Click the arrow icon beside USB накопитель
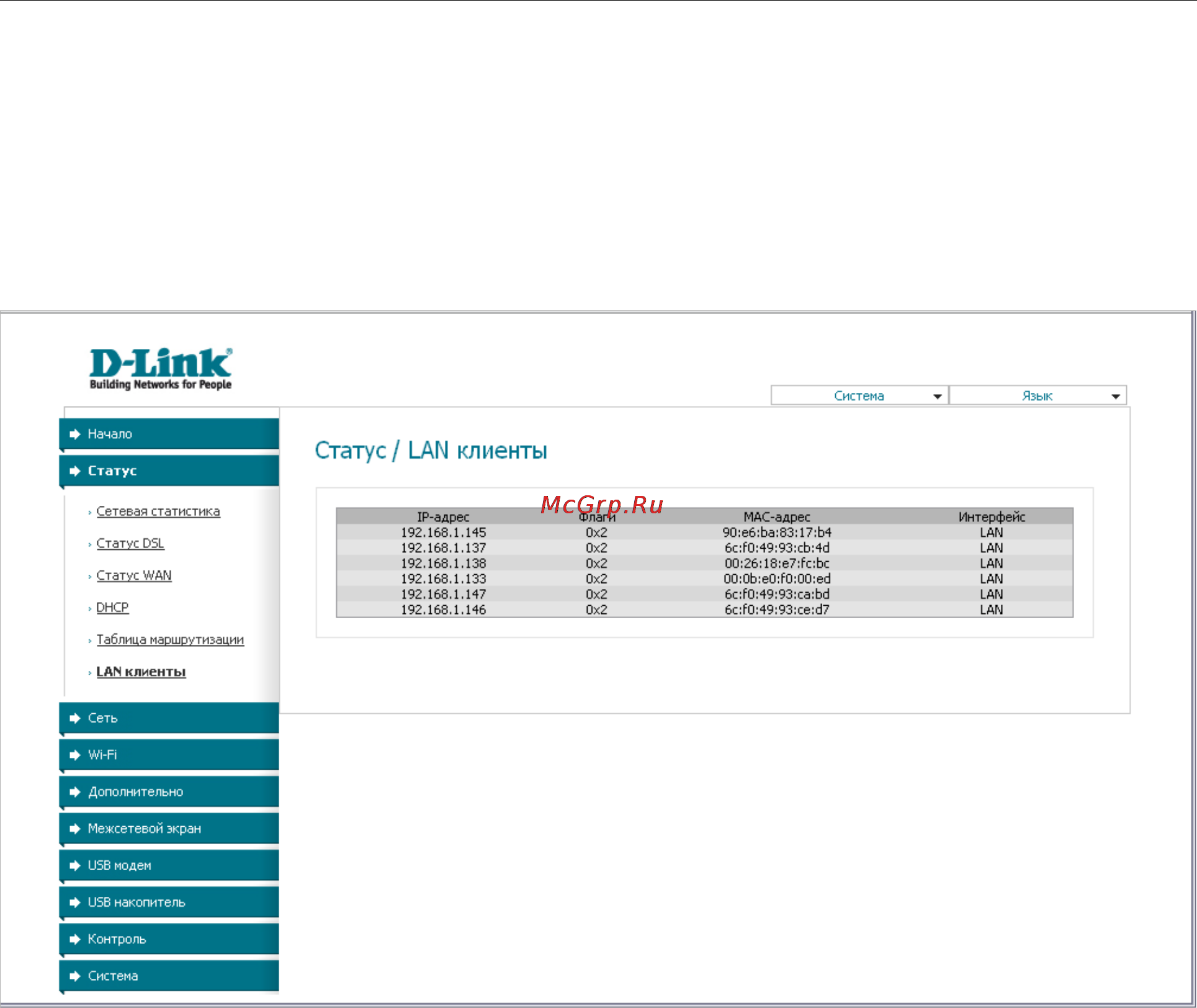Image resolution: width=1197 pixels, height=1008 pixels. (75, 902)
